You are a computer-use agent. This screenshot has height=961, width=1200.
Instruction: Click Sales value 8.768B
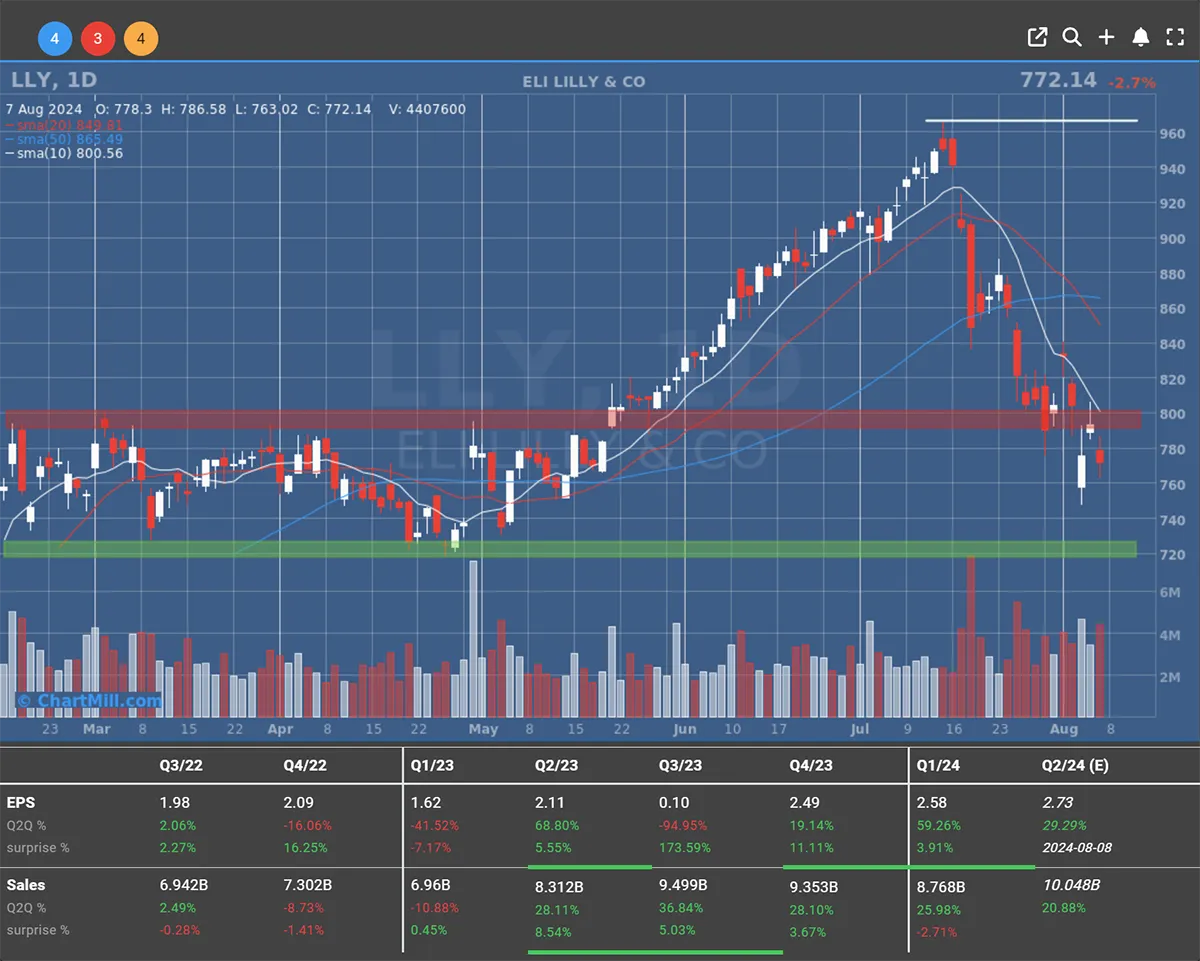(941, 886)
